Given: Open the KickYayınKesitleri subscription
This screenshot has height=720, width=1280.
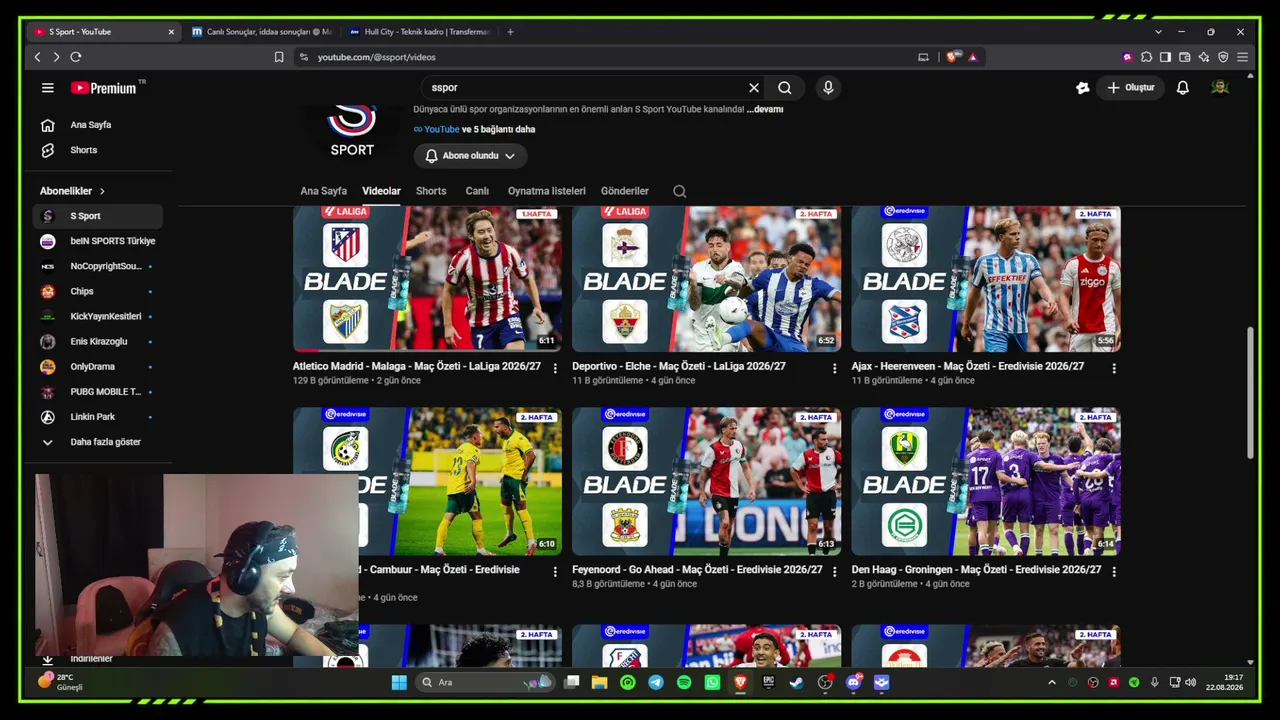Looking at the screenshot, I should click(x=98, y=316).
